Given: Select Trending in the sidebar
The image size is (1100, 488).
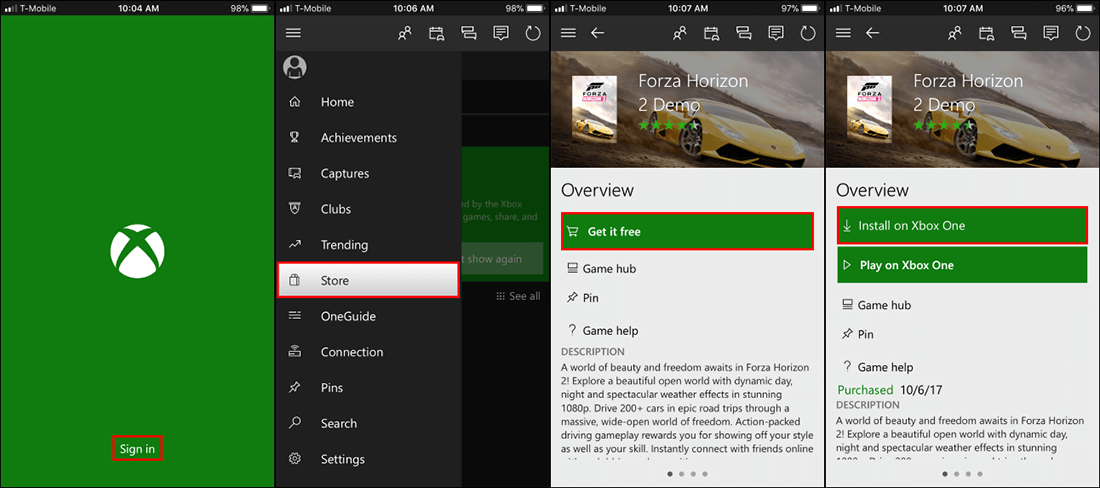Looking at the screenshot, I should click(x=368, y=245).
